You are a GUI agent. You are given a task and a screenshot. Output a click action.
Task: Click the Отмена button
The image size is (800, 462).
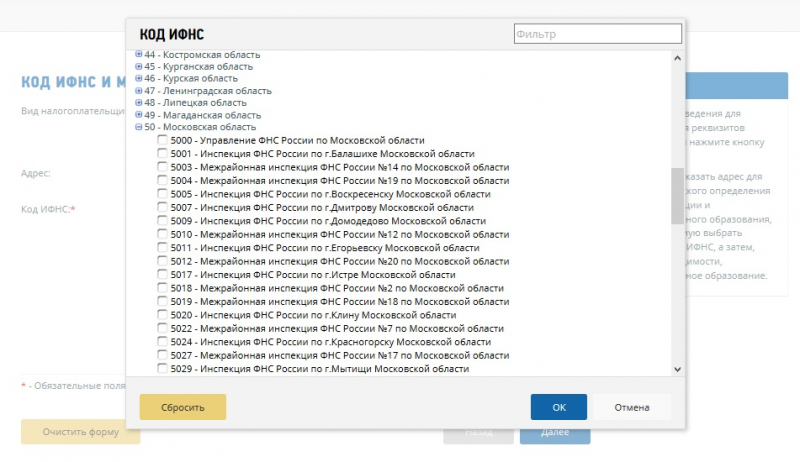click(632, 407)
